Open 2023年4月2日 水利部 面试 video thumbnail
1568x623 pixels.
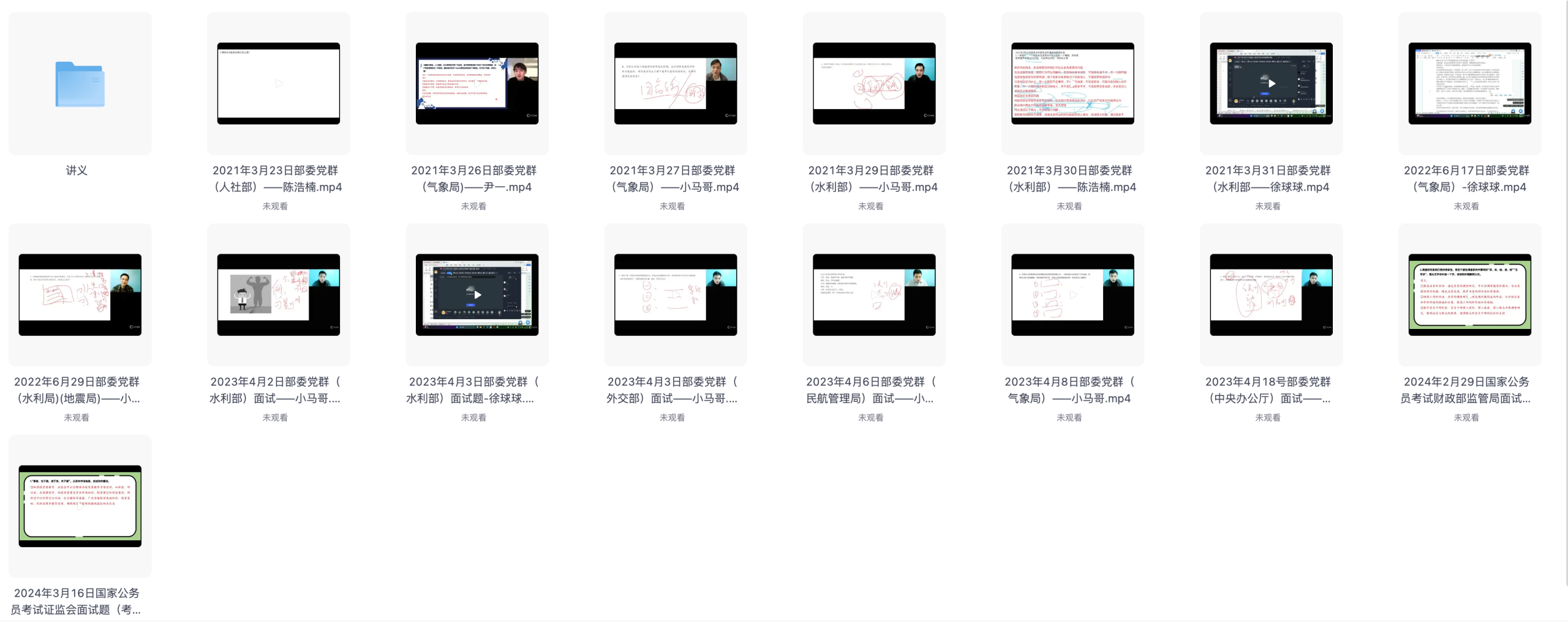click(x=278, y=295)
